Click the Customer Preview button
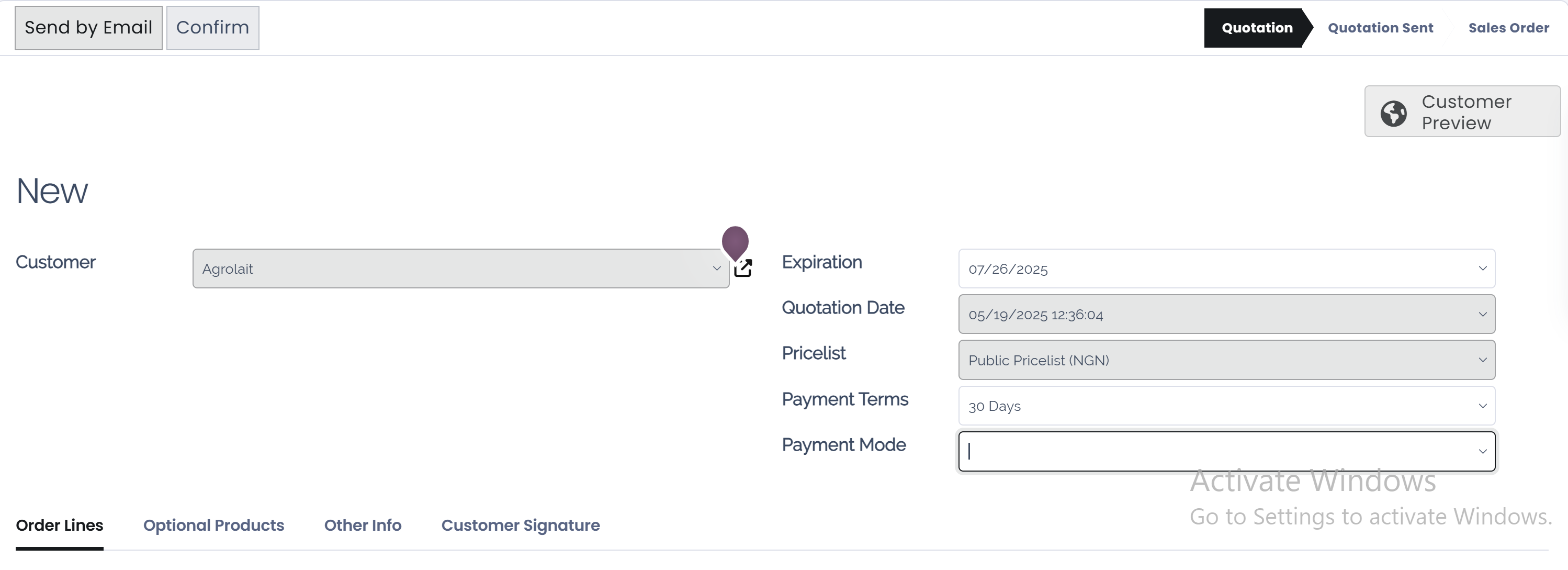 point(1462,111)
